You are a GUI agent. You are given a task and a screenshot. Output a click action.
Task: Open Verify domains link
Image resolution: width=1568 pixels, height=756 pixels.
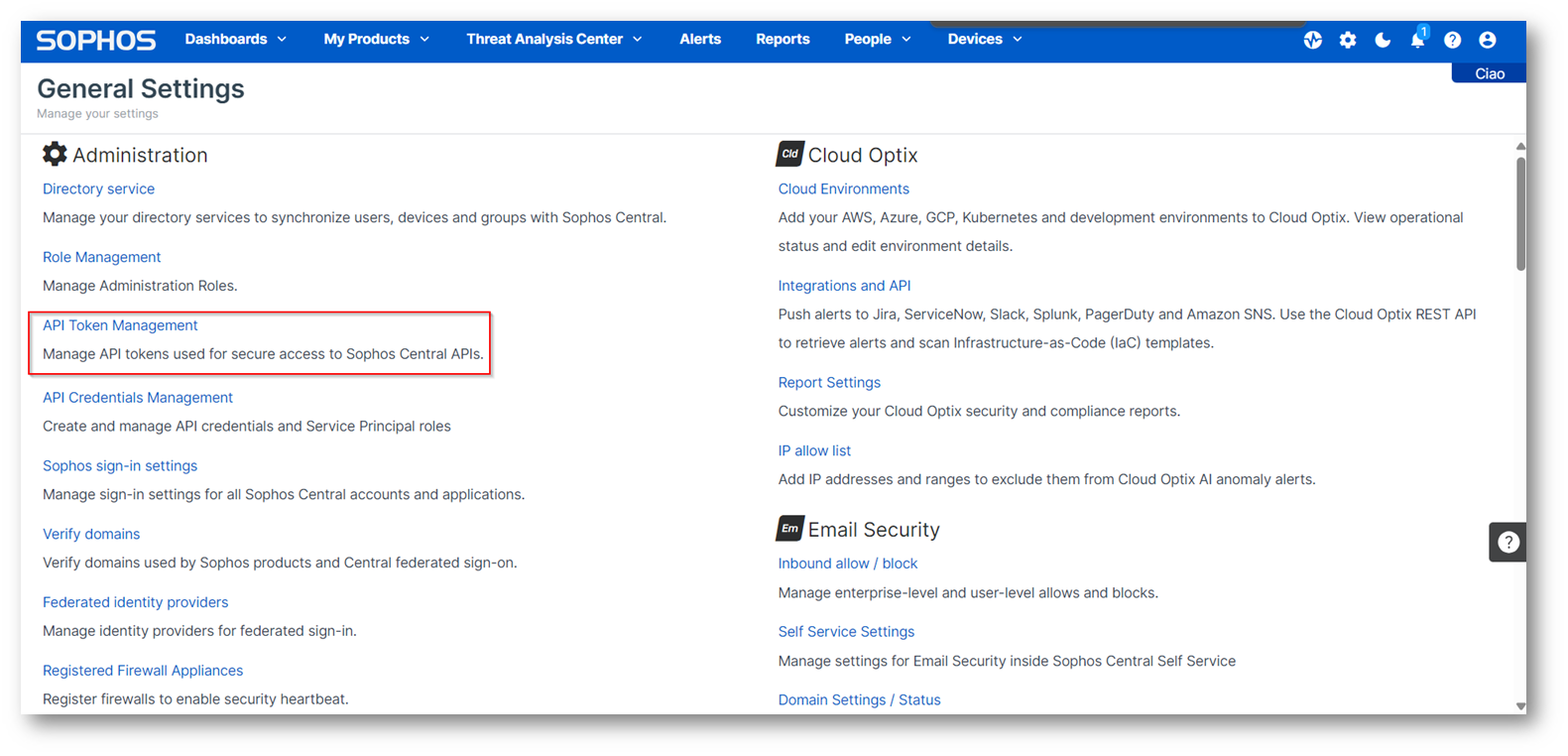click(91, 534)
